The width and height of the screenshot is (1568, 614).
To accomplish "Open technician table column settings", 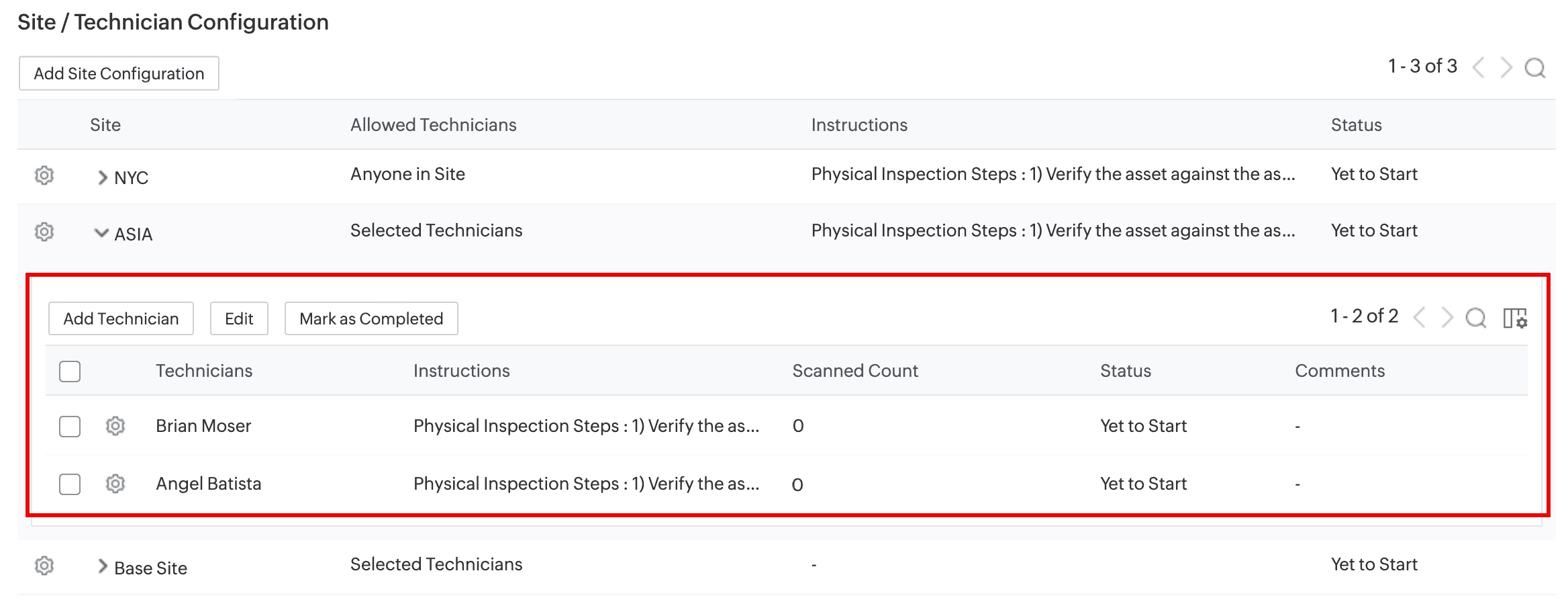I will pos(1515,318).
